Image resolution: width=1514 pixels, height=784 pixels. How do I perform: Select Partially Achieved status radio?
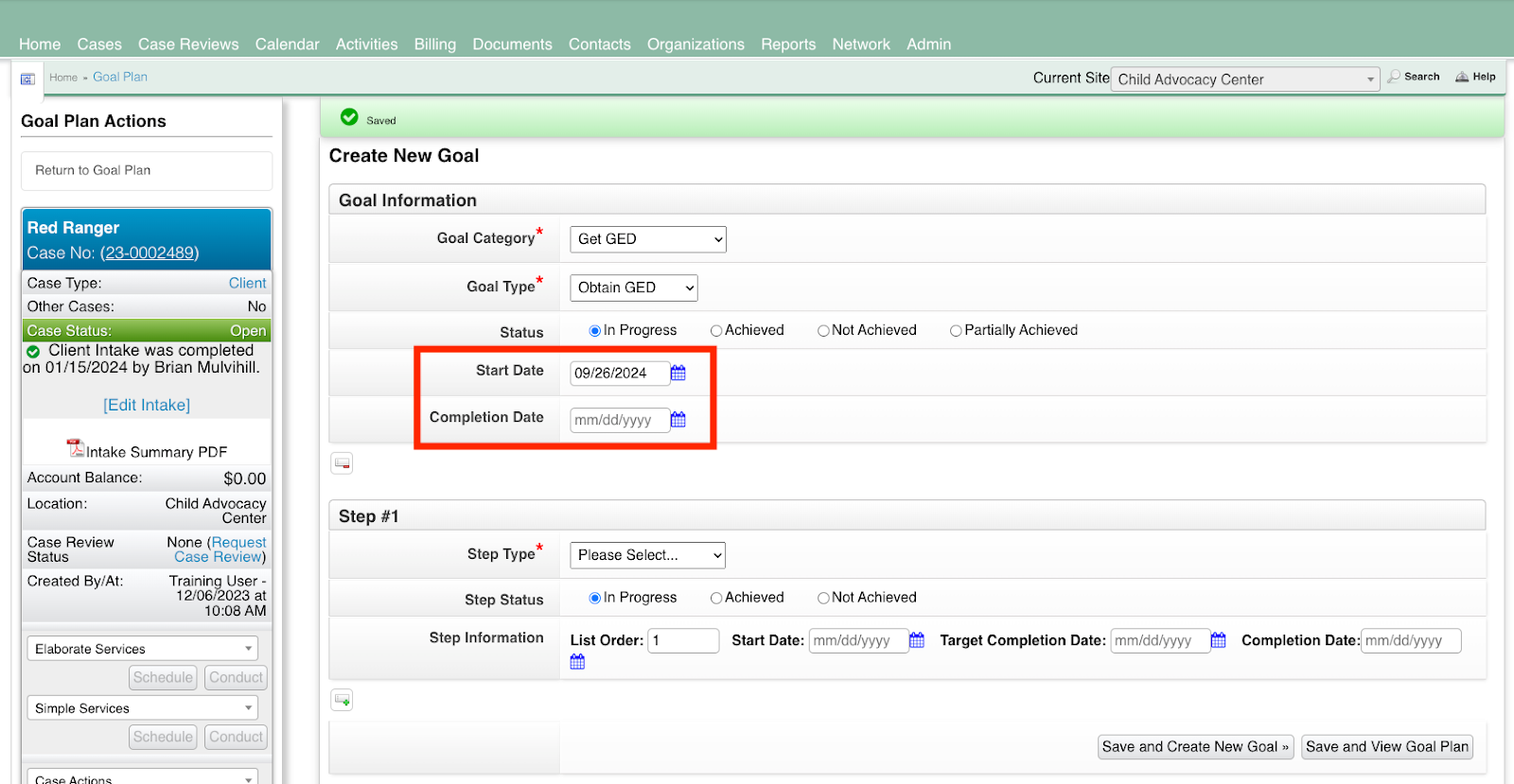(956, 330)
